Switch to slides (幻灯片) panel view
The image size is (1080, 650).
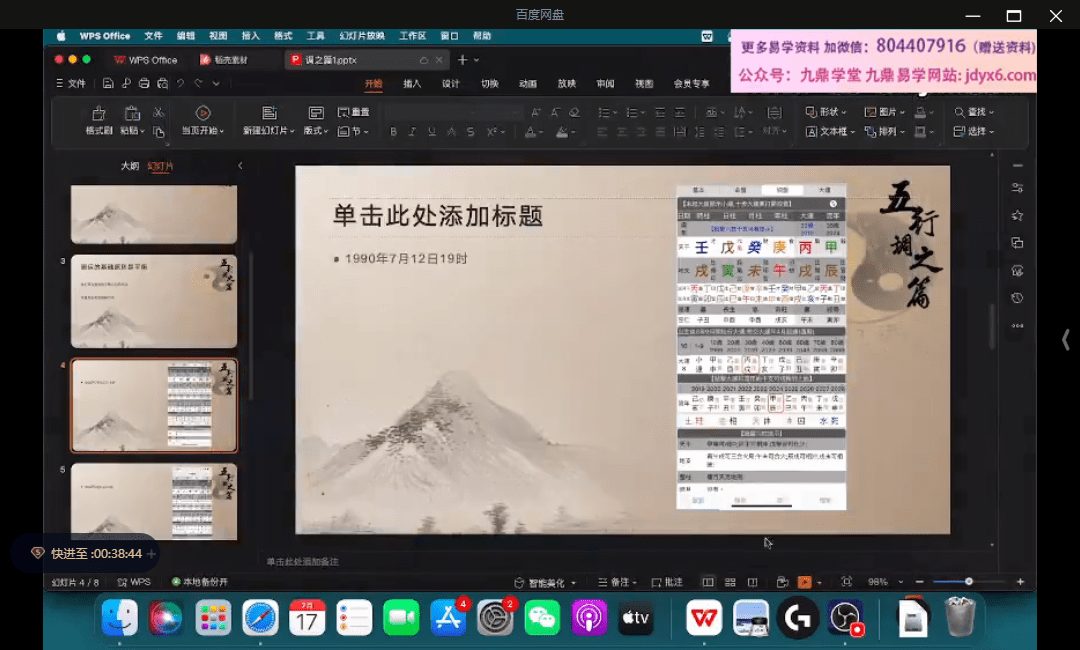click(x=160, y=166)
